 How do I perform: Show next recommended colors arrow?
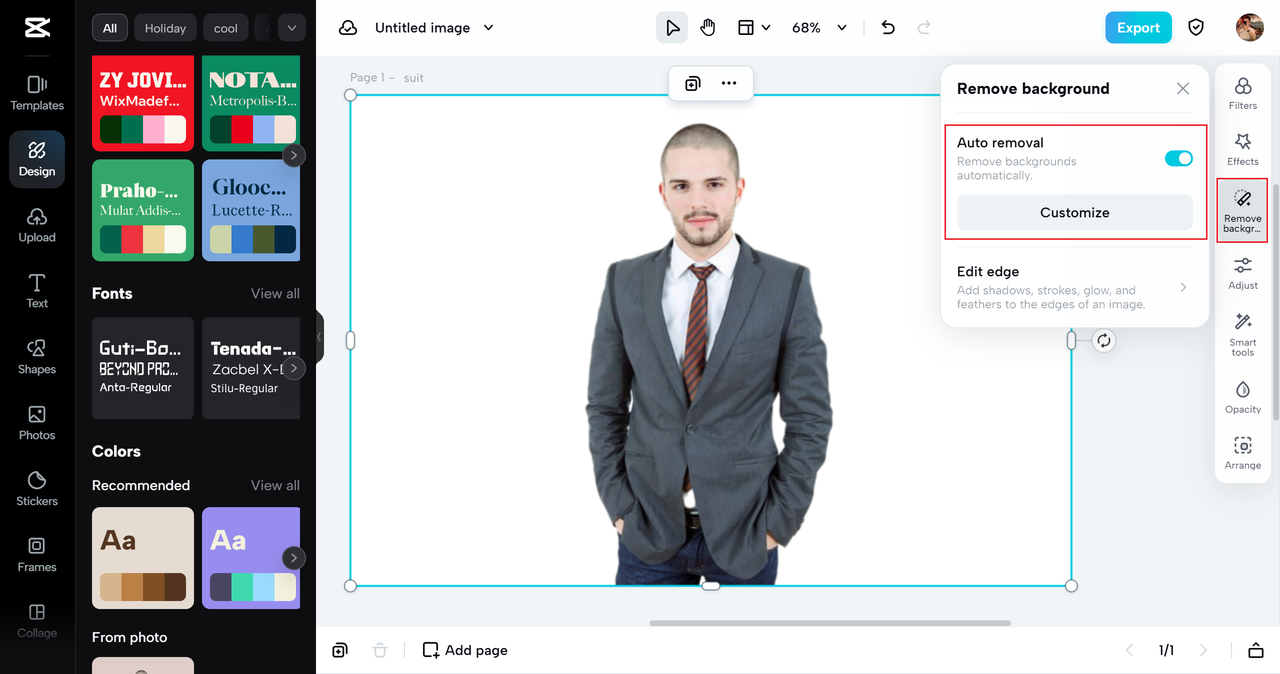293,557
